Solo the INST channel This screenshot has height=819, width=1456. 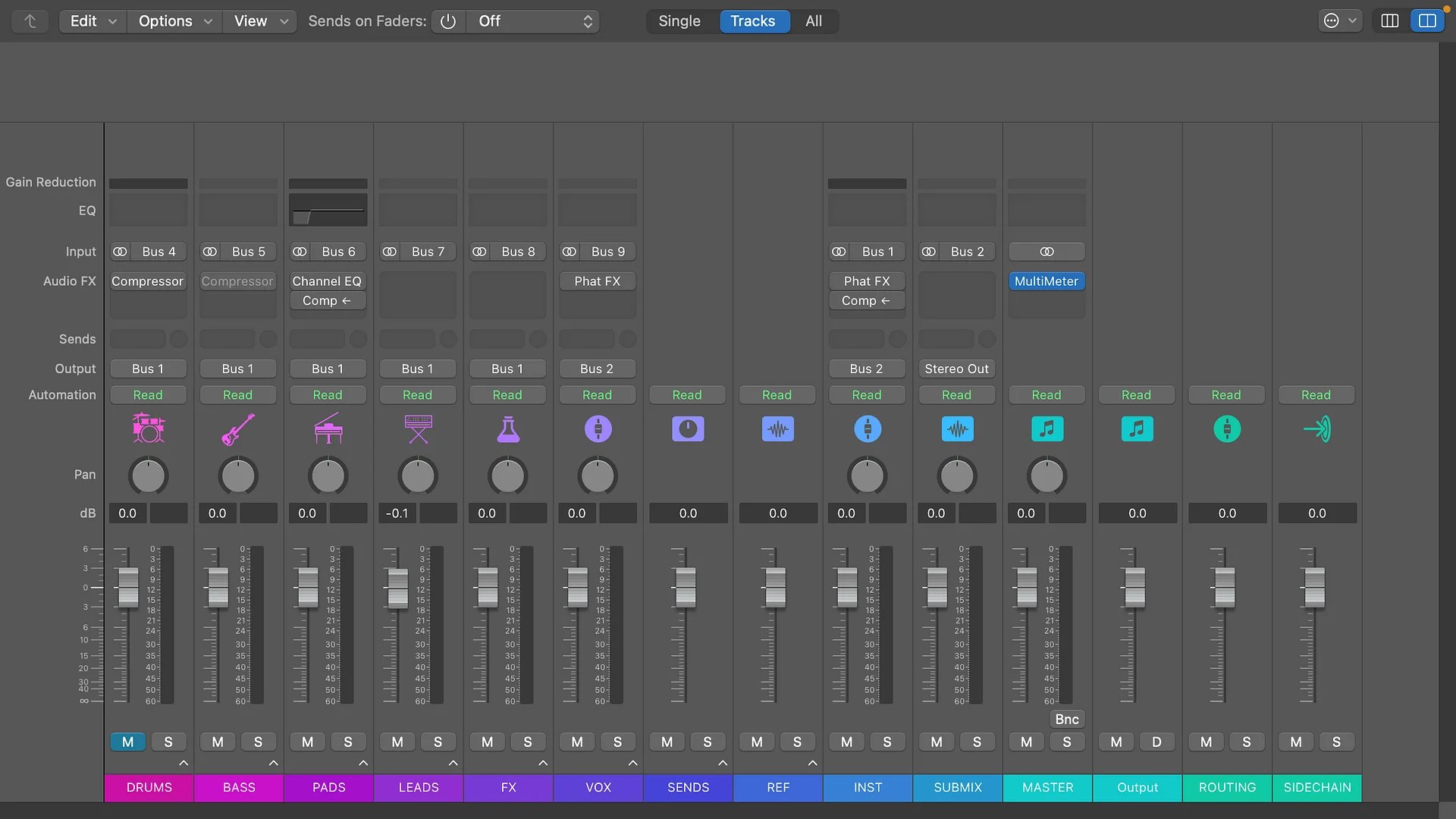click(887, 742)
